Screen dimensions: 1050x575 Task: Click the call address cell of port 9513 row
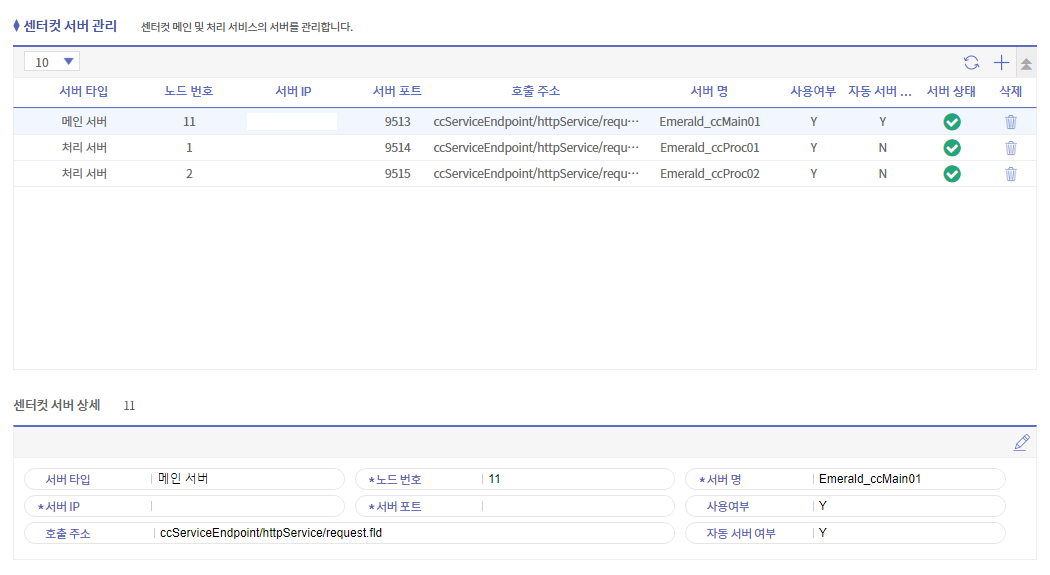[x=536, y=122]
